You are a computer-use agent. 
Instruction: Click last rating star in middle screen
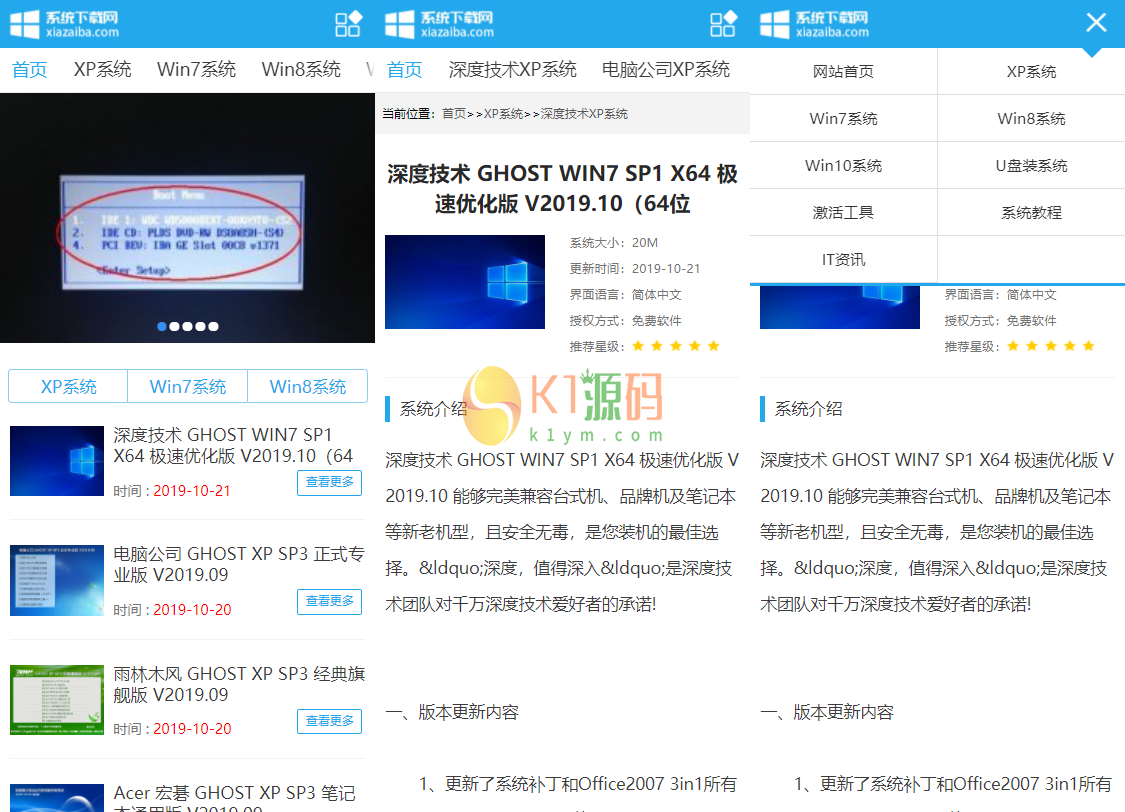tap(713, 346)
